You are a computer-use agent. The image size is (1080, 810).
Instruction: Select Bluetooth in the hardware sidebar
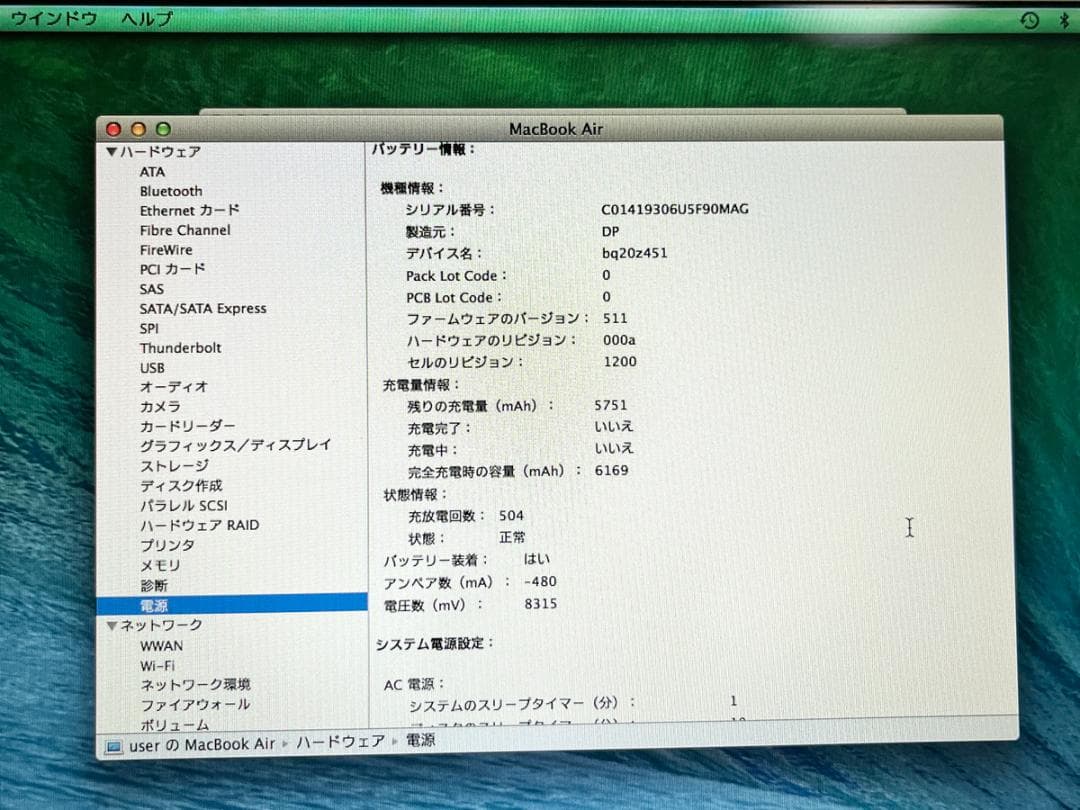pos(170,191)
